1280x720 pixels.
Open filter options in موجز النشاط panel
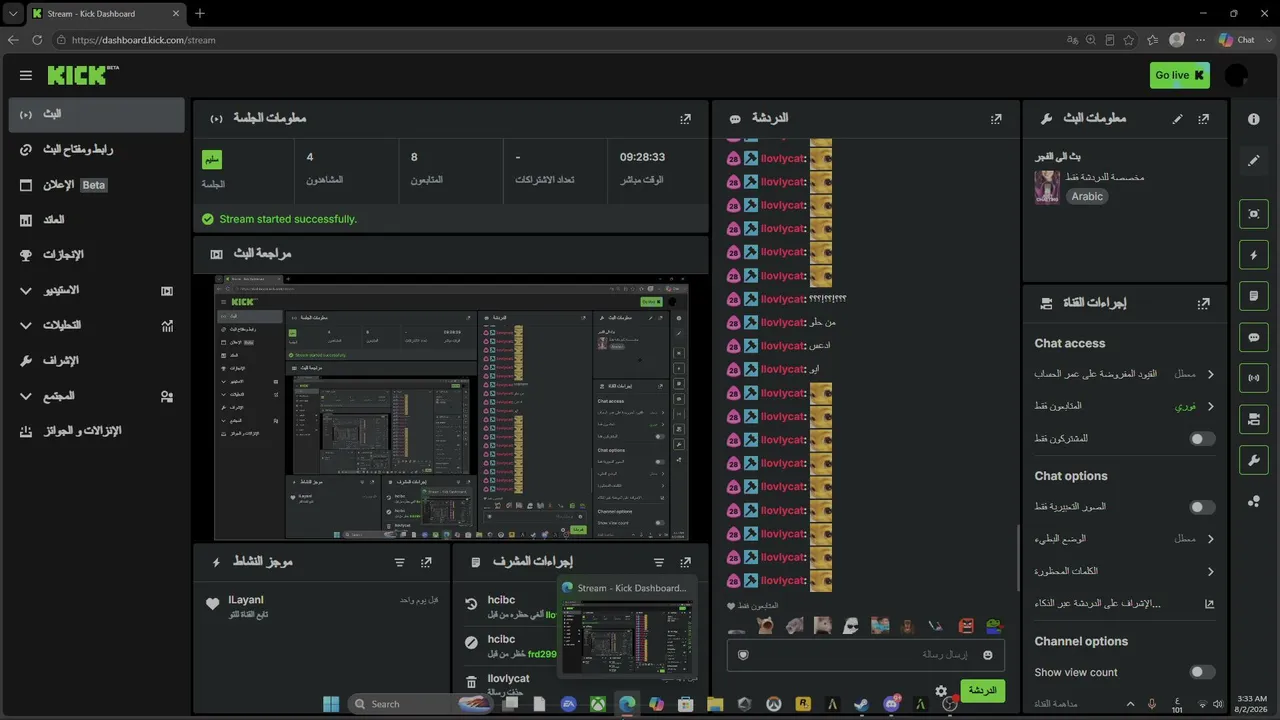tap(400, 563)
